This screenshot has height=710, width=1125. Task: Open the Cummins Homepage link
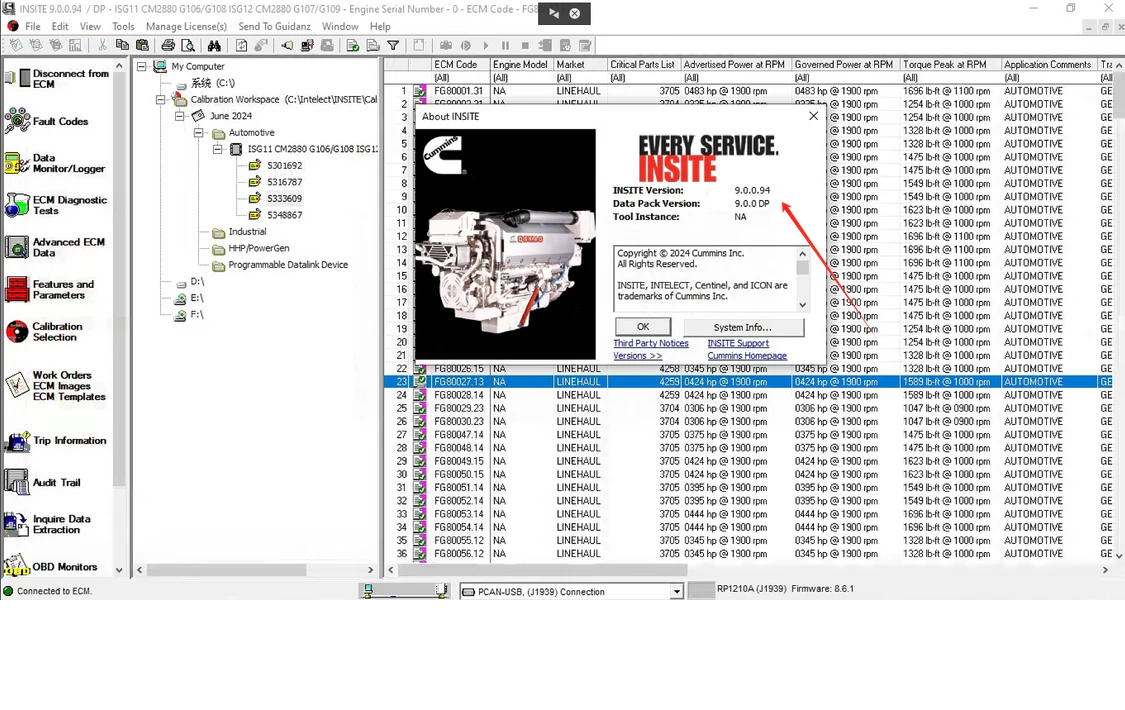[x=747, y=355]
